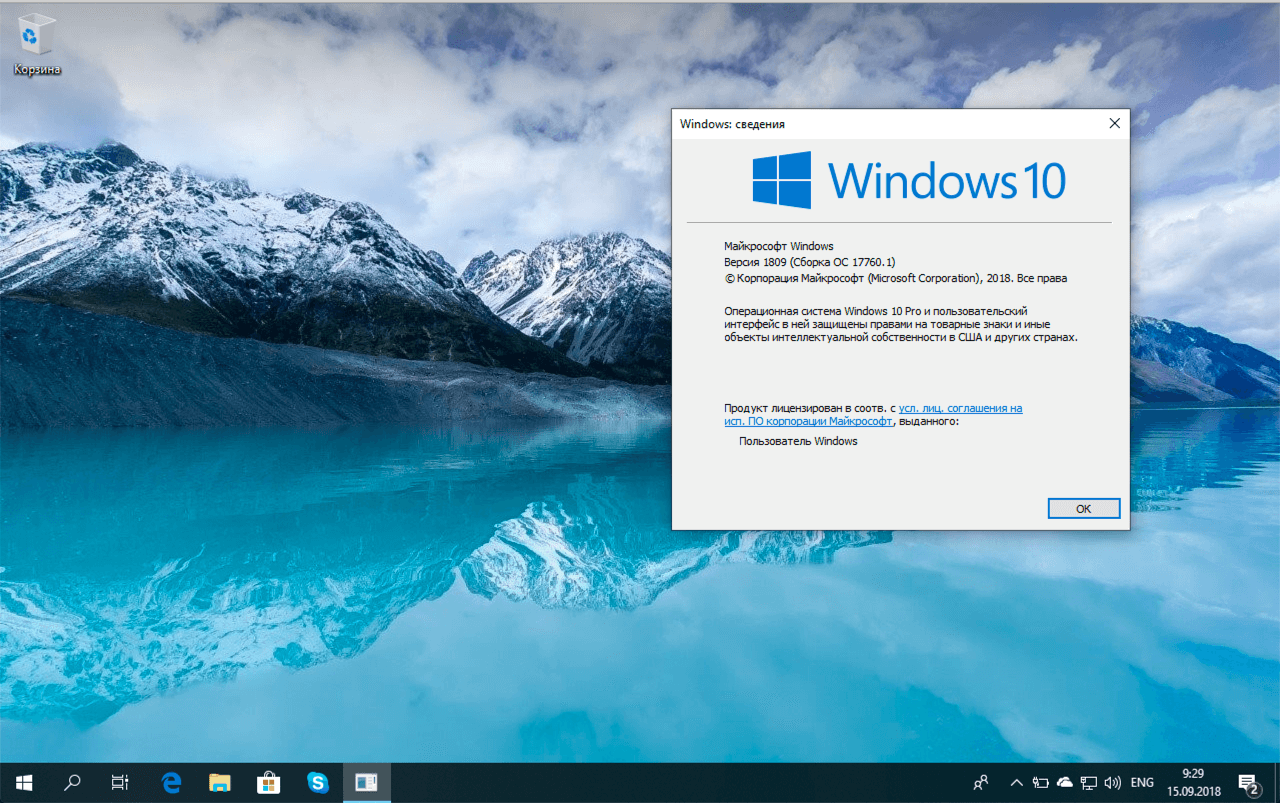This screenshot has height=803, width=1280.
Task: Open the Start menu
Action: click(24, 782)
